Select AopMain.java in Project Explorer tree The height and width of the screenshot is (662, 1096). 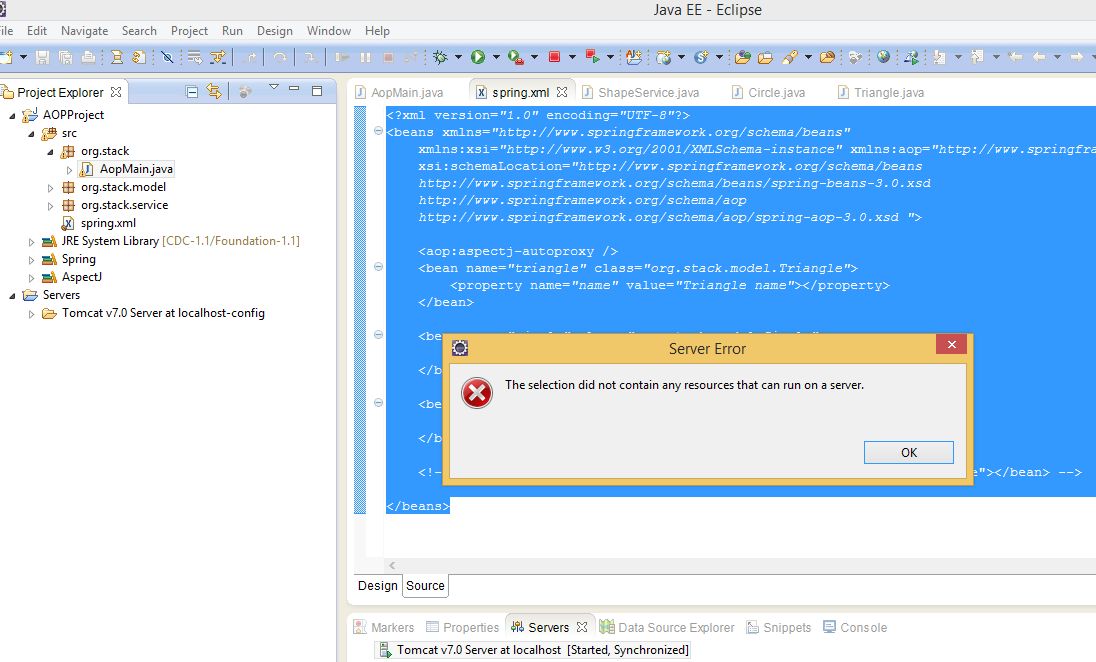tap(127, 168)
